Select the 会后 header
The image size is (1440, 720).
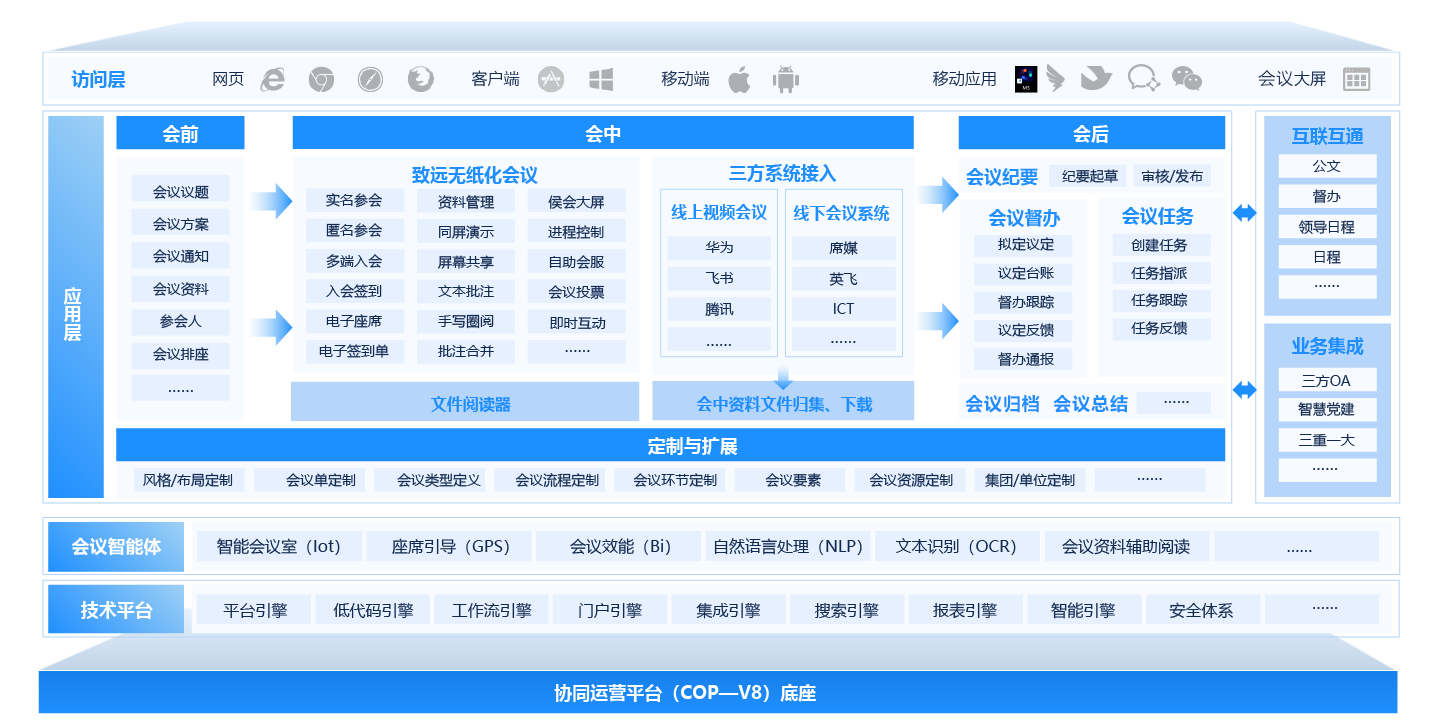(1091, 133)
